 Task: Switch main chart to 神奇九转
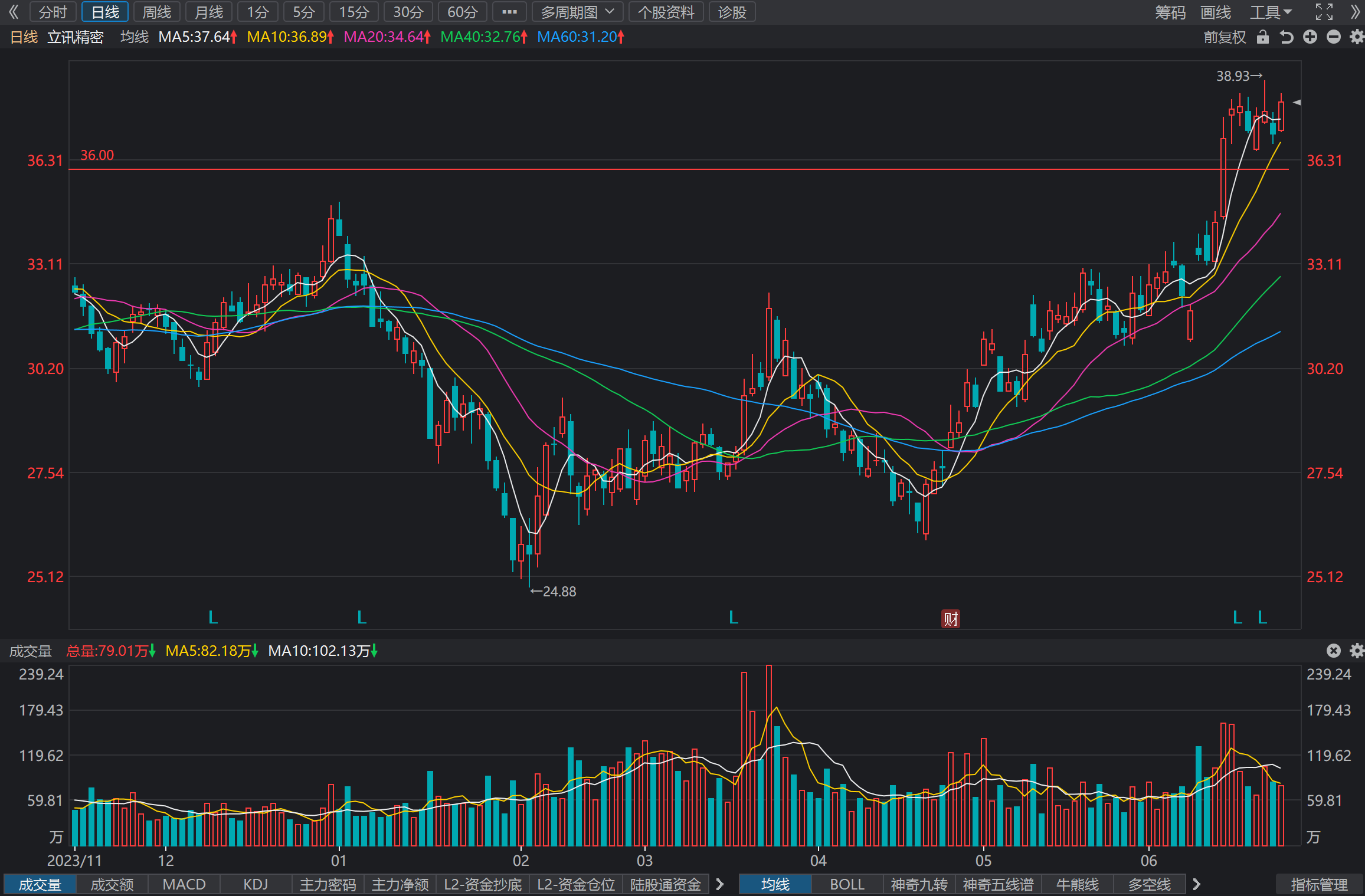919,884
